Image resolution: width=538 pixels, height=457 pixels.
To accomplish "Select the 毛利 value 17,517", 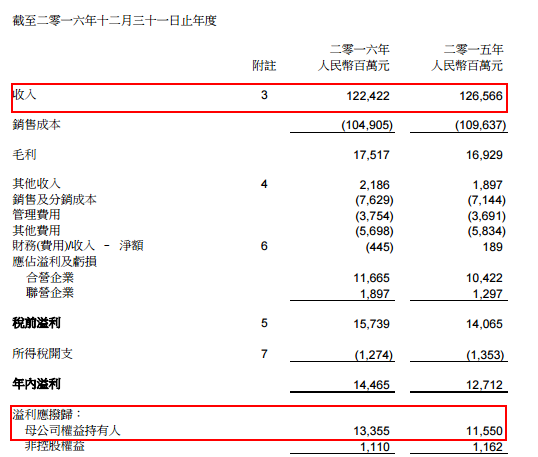I will [x=372, y=155].
